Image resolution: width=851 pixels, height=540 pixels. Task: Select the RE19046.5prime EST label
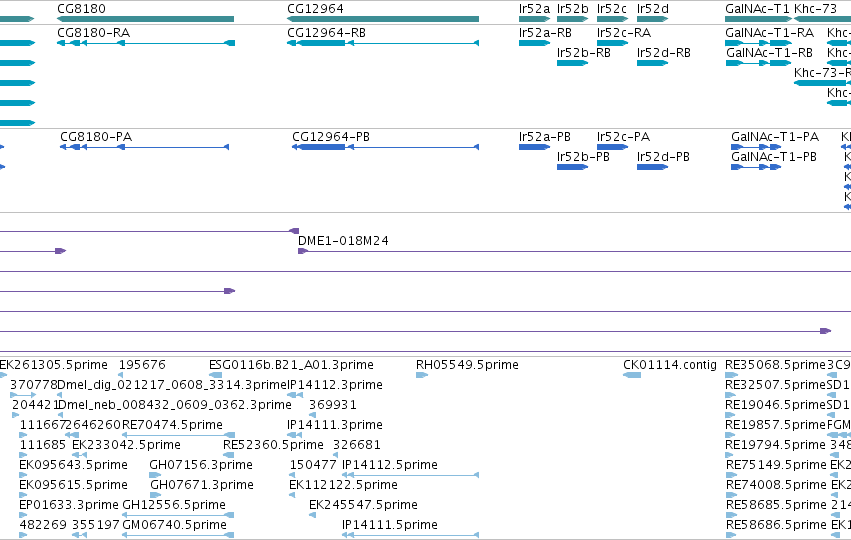tap(775, 405)
